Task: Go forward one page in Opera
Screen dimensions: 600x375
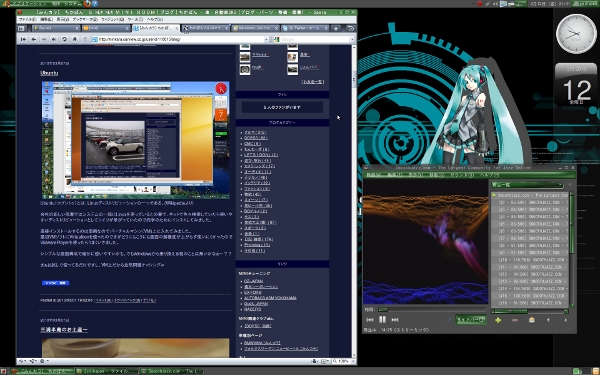Action: tap(44, 39)
